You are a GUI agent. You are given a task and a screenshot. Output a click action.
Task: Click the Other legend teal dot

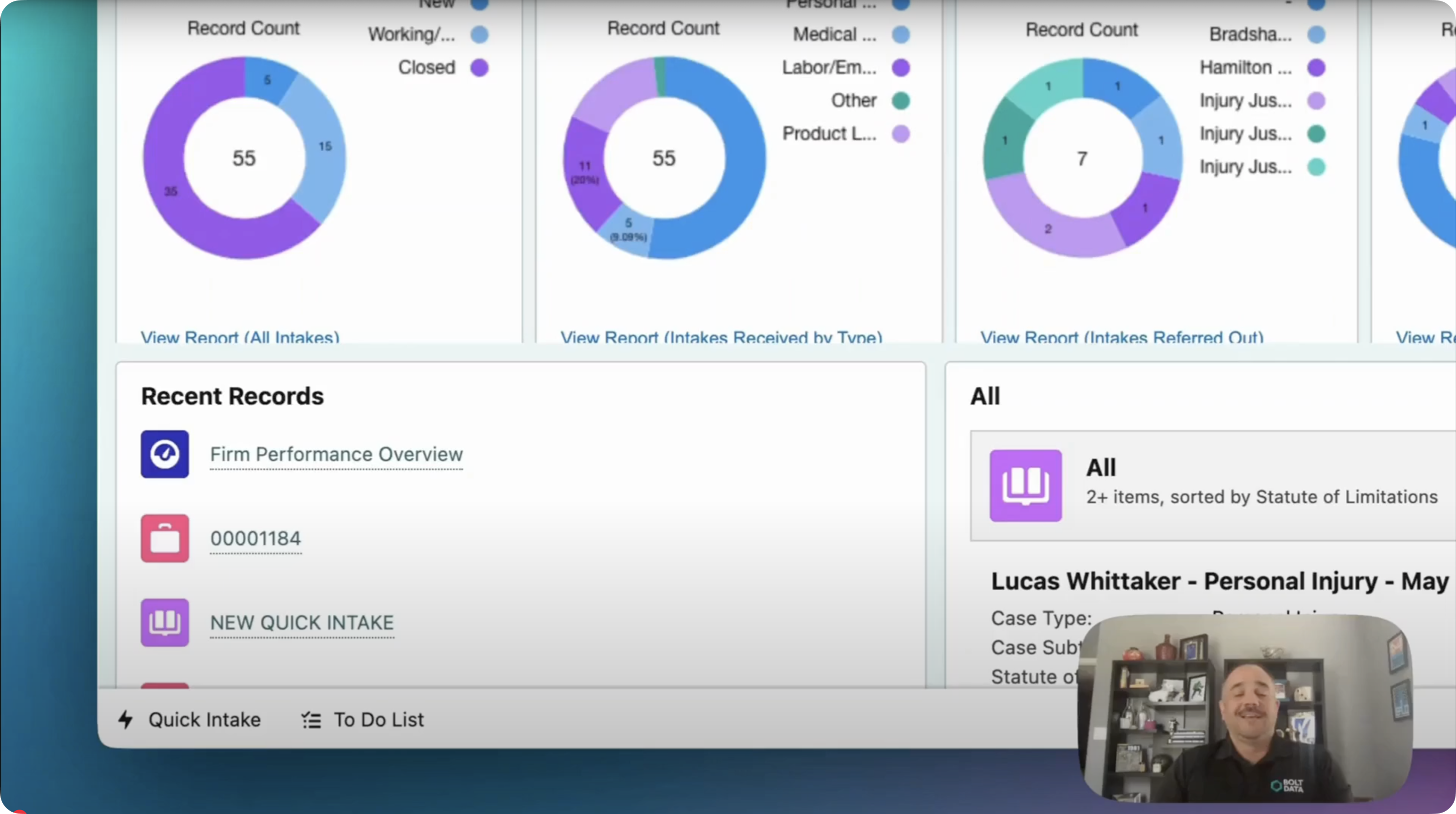click(x=901, y=100)
